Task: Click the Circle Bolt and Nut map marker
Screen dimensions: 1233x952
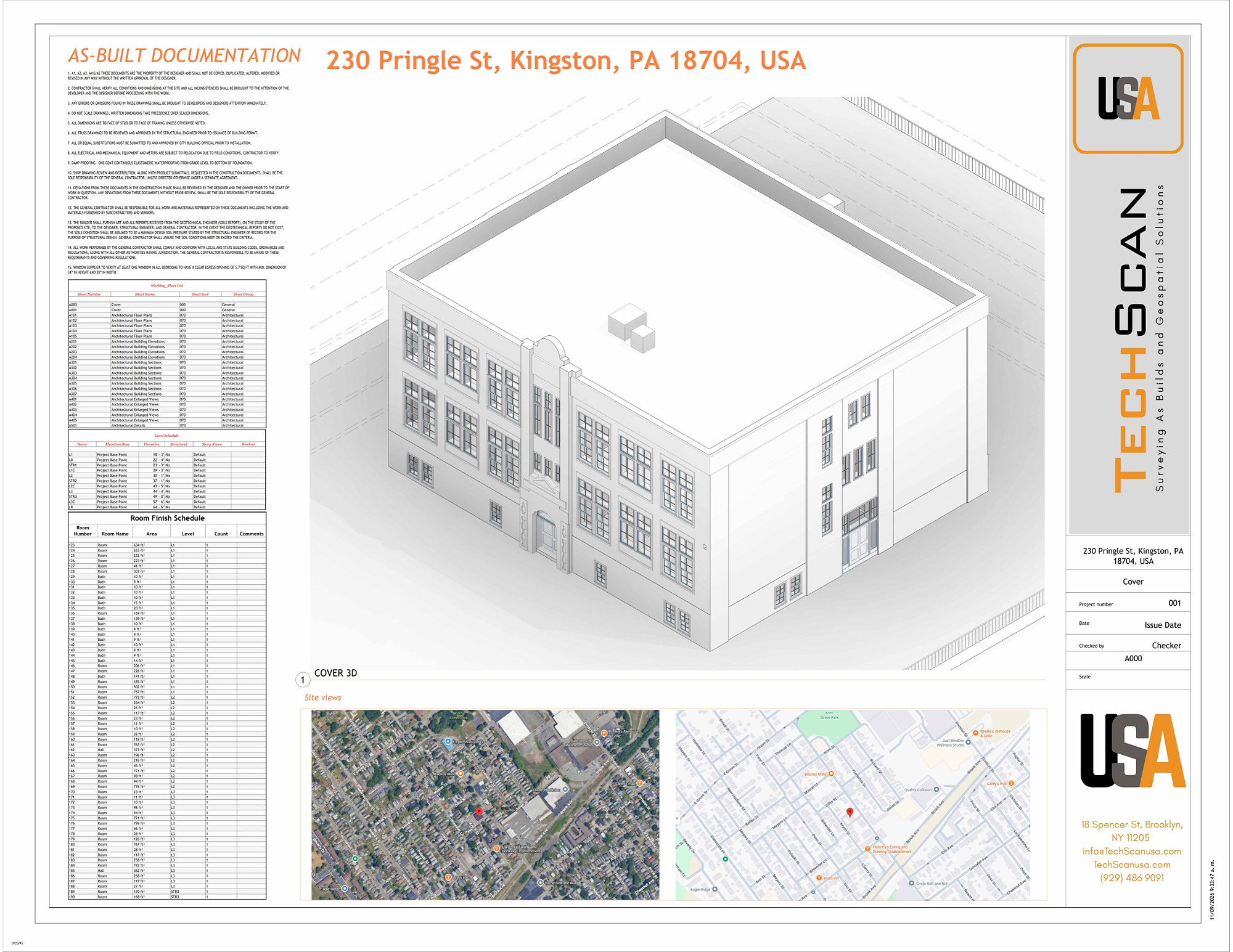Action: (x=912, y=883)
